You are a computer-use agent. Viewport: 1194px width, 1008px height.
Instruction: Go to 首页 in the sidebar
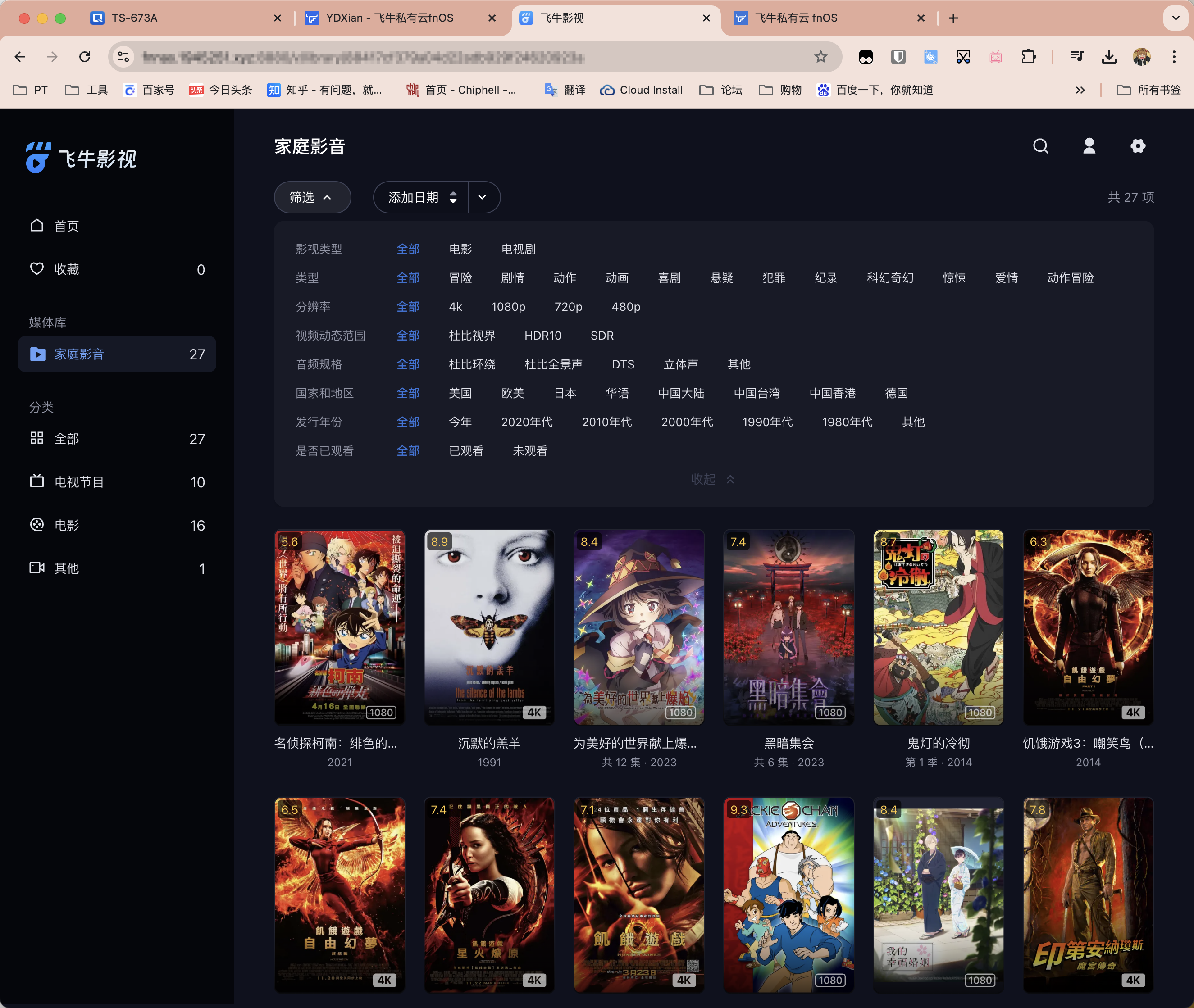(117, 226)
